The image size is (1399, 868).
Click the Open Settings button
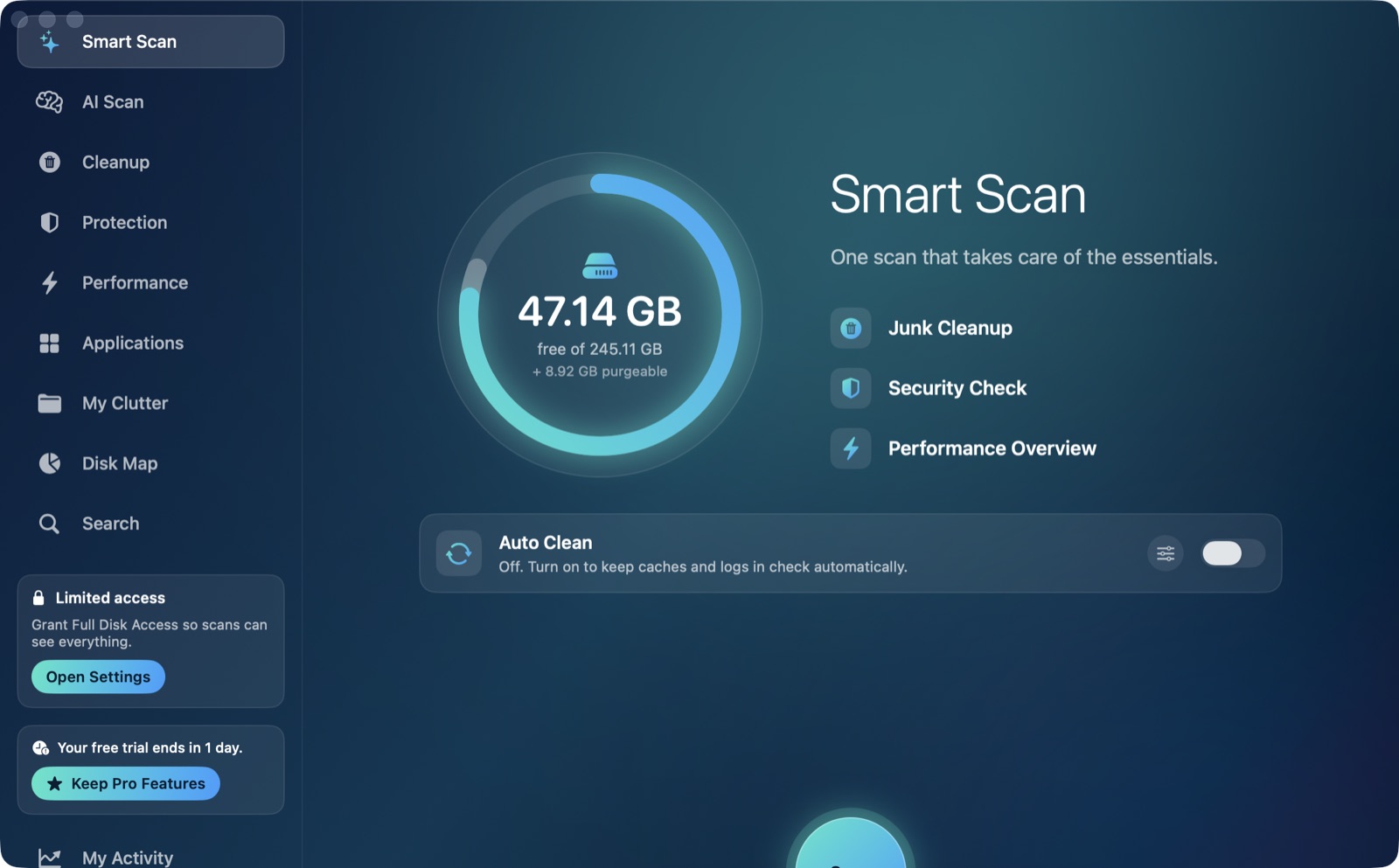(98, 677)
